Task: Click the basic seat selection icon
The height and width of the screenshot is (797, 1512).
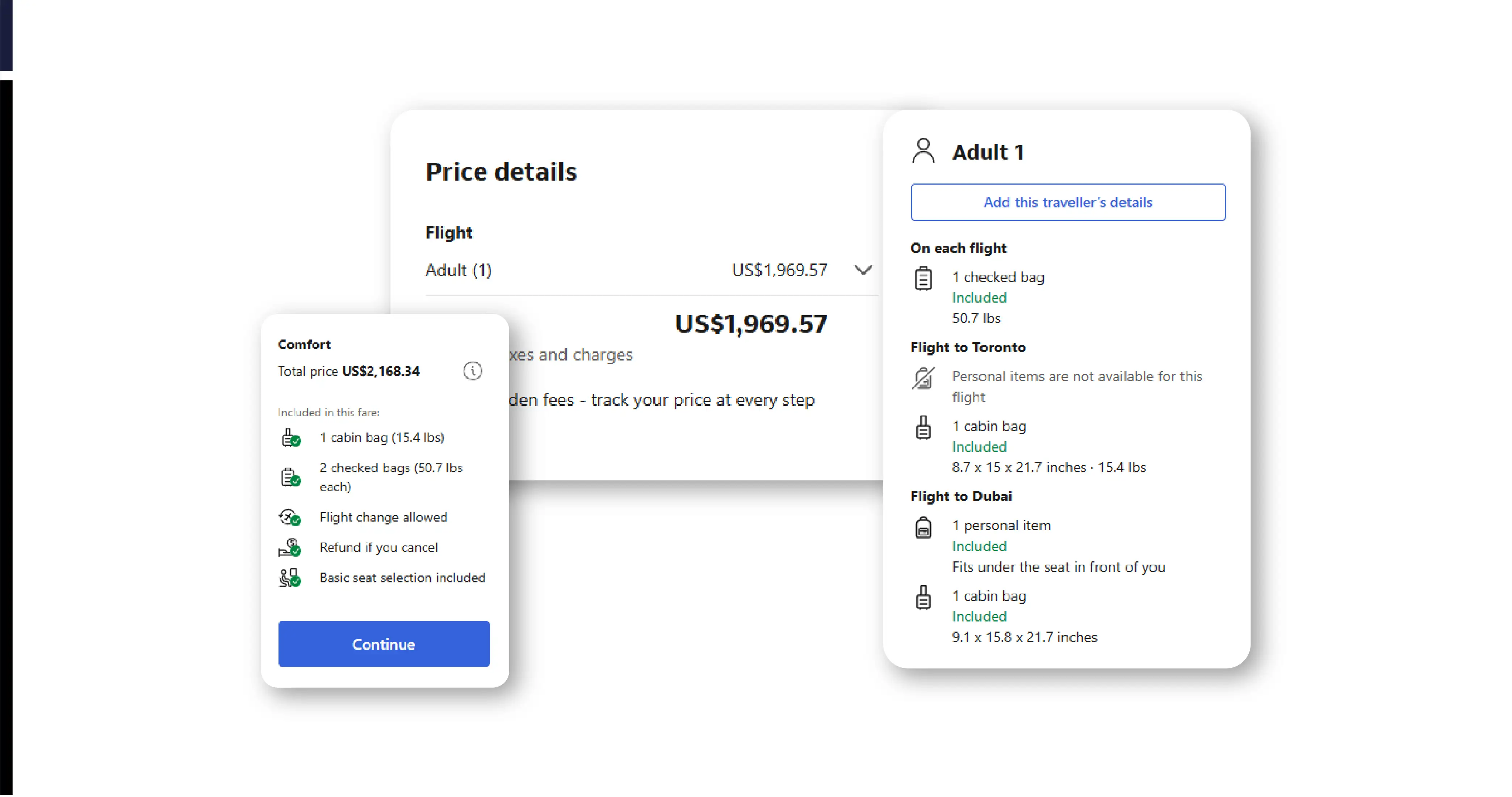Action: coord(289,578)
